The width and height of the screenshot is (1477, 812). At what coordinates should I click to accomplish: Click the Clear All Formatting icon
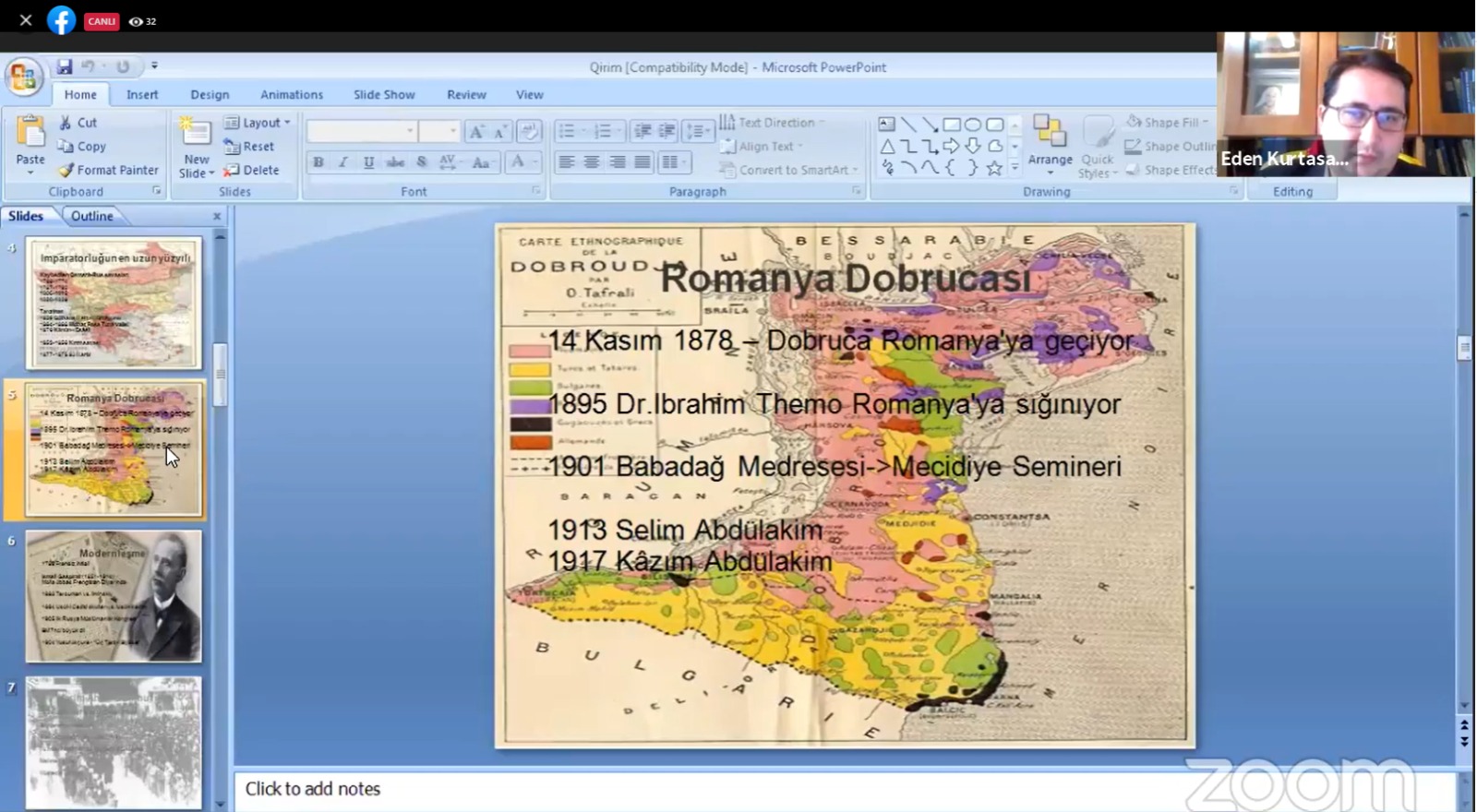529,131
